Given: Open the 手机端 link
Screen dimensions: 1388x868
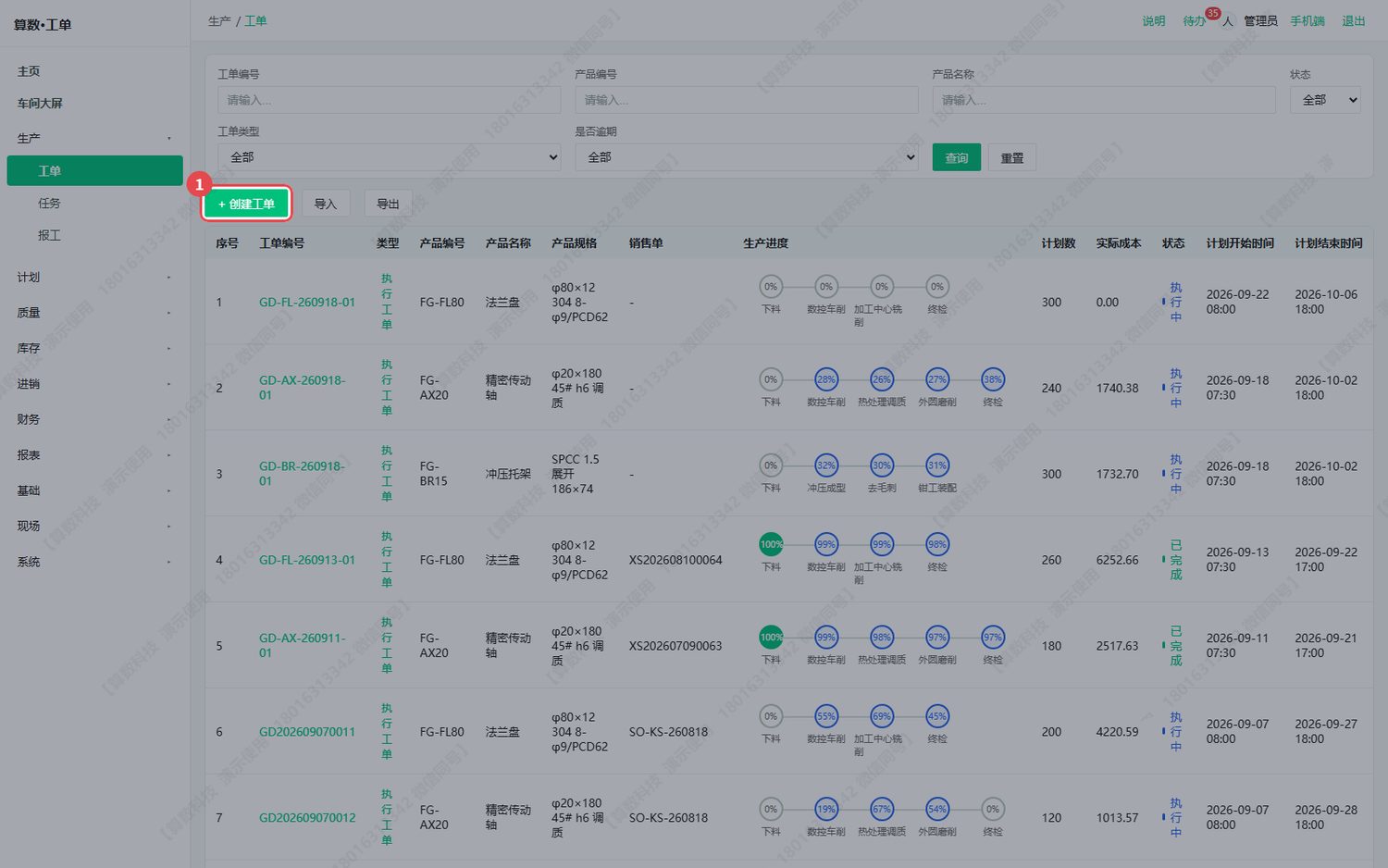Looking at the screenshot, I should [1307, 21].
